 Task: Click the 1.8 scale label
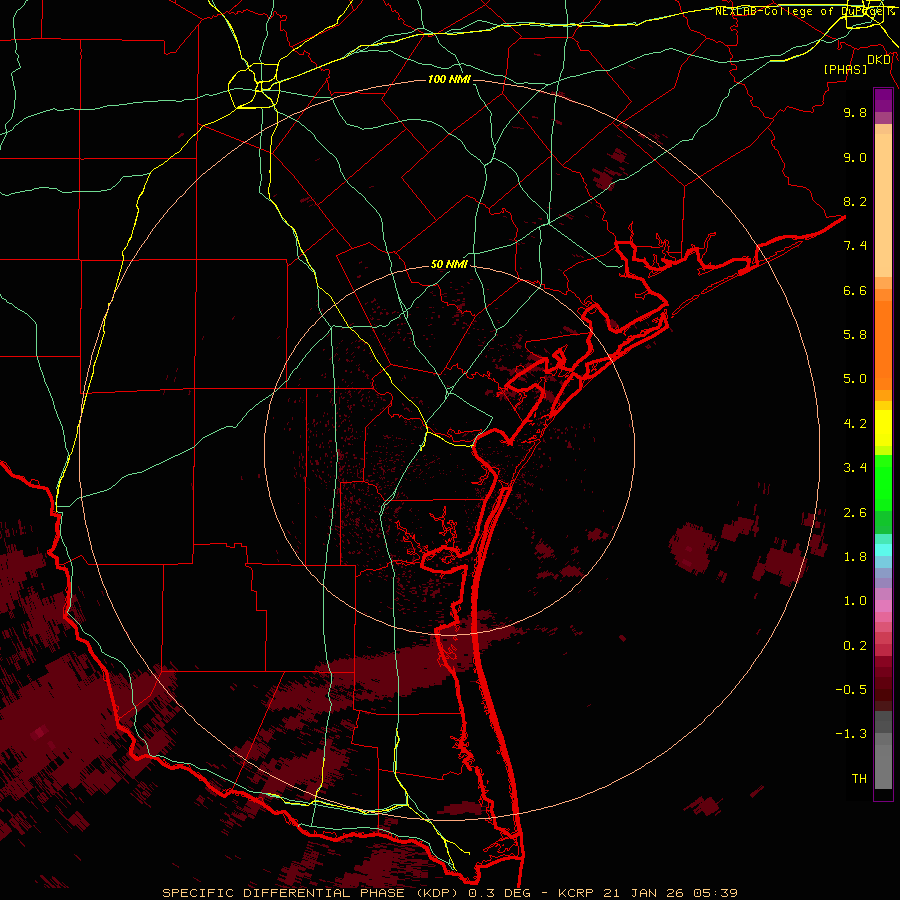(855, 557)
